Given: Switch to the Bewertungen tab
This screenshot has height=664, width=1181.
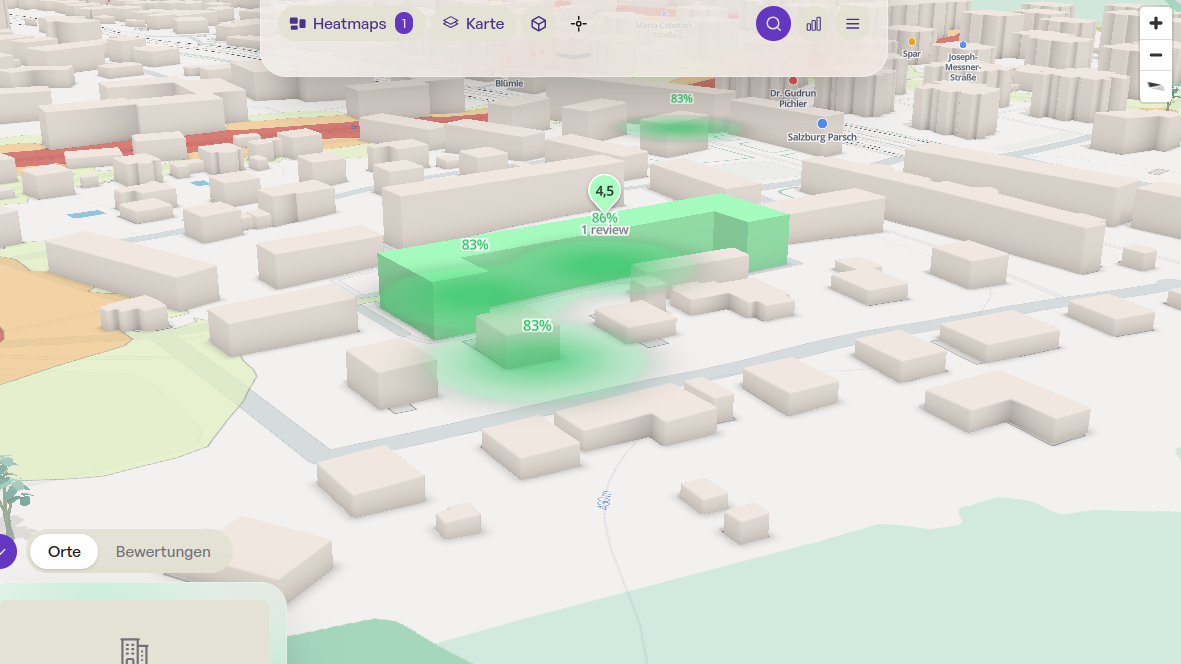Looking at the screenshot, I should point(163,552).
